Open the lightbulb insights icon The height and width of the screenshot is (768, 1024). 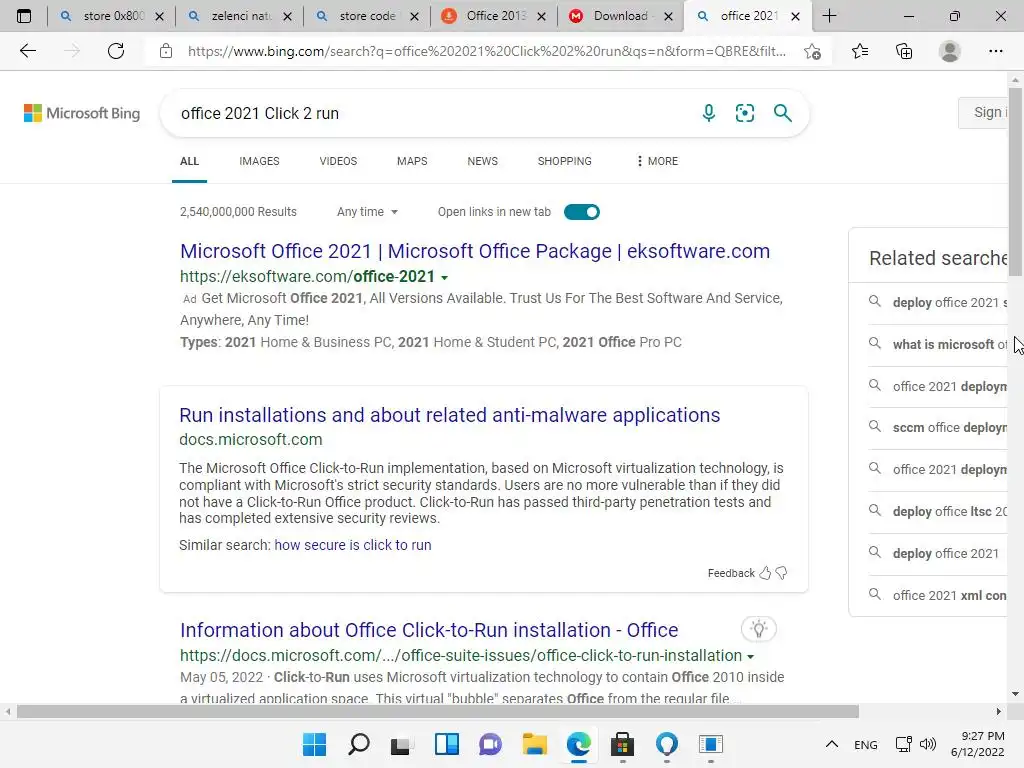(x=758, y=629)
